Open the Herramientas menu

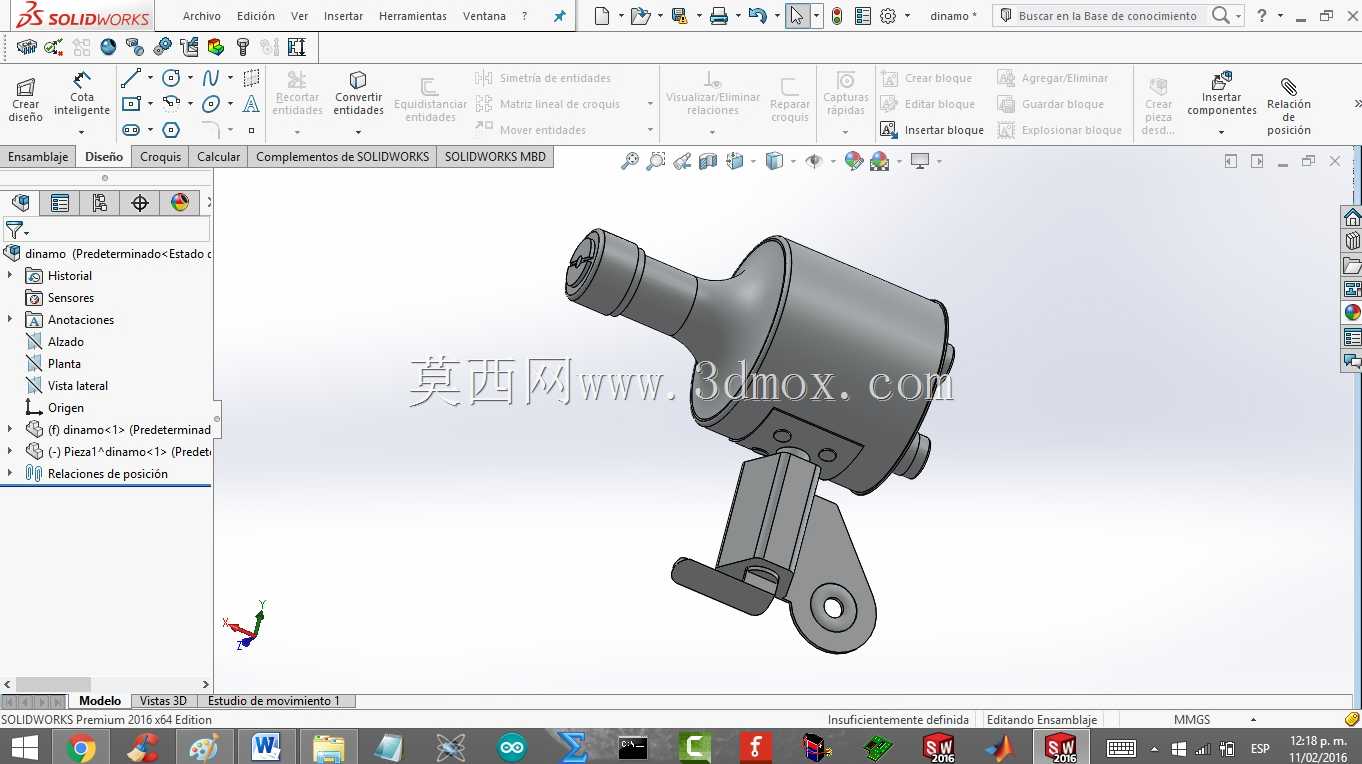coord(413,16)
